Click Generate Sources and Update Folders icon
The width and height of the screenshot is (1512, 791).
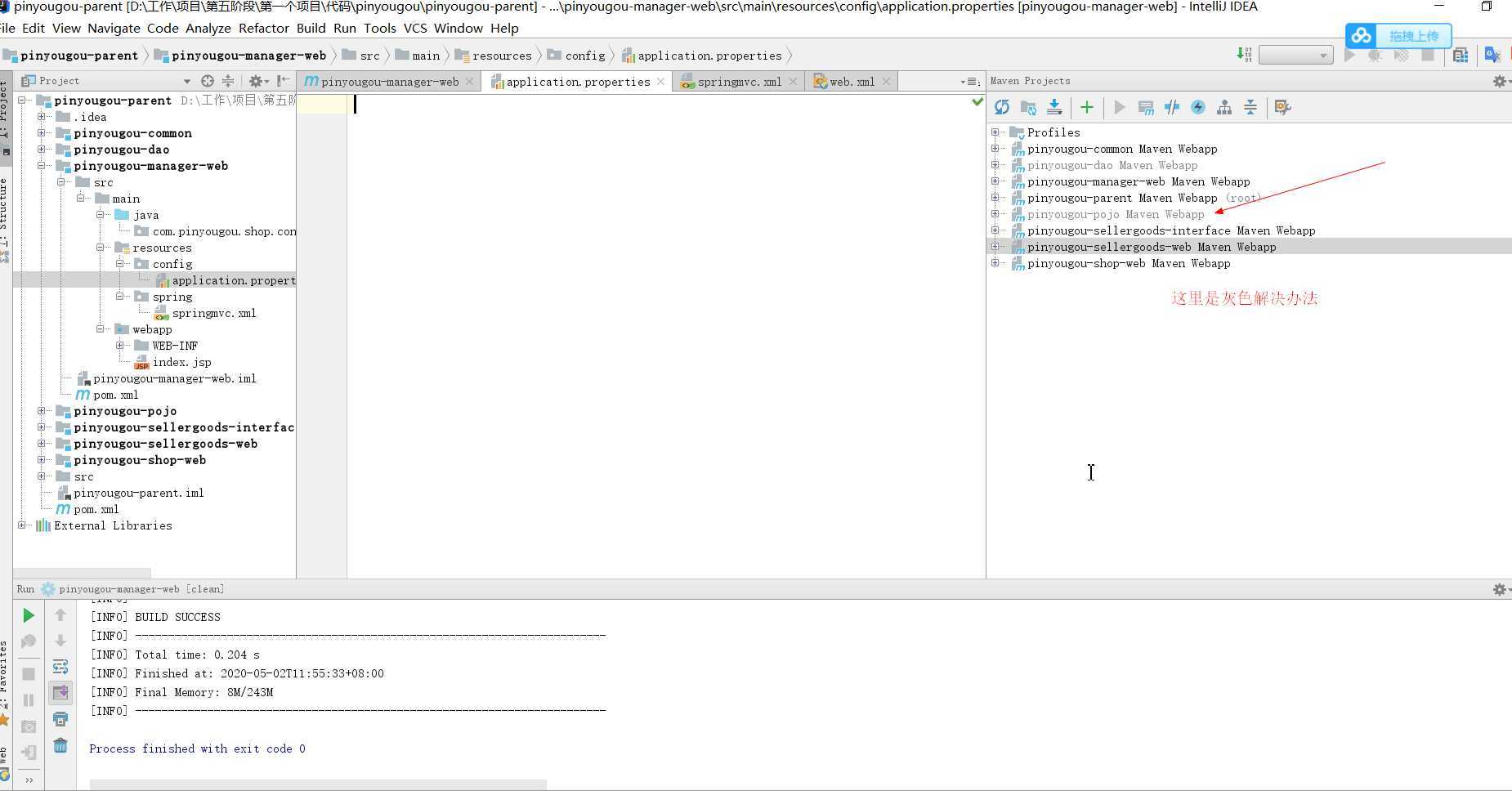point(1028,107)
